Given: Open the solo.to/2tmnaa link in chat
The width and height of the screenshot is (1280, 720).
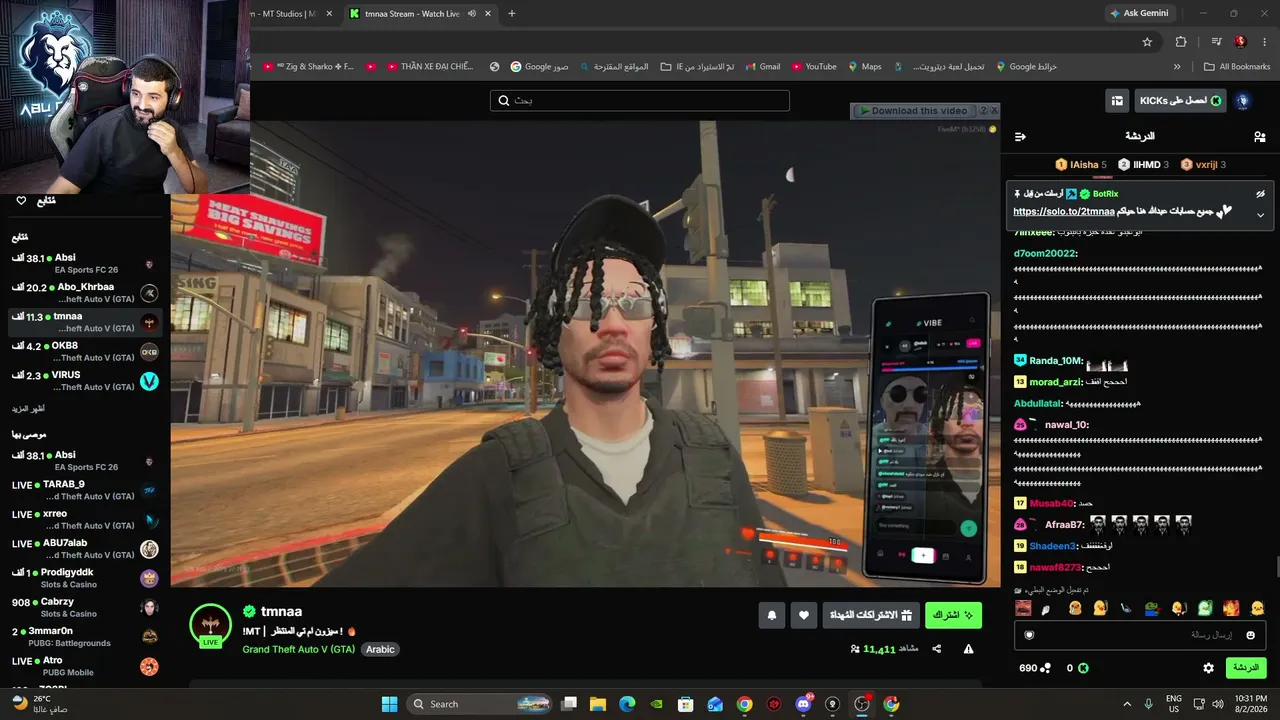Looking at the screenshot, I should 1063,212.
